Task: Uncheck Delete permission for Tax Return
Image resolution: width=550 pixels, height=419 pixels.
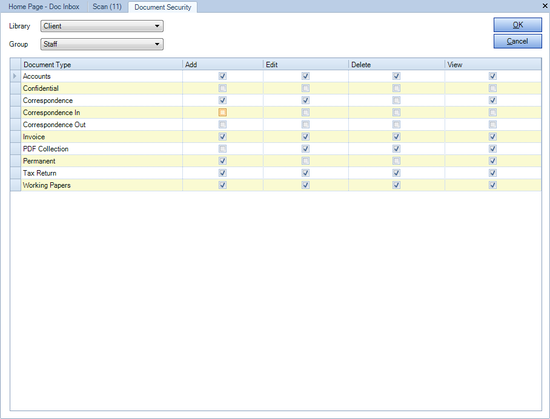Action: point(396,173)
